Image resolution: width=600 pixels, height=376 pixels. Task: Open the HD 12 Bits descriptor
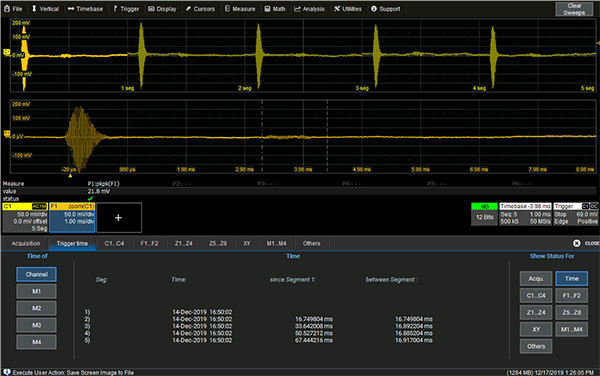coord(484,214)
